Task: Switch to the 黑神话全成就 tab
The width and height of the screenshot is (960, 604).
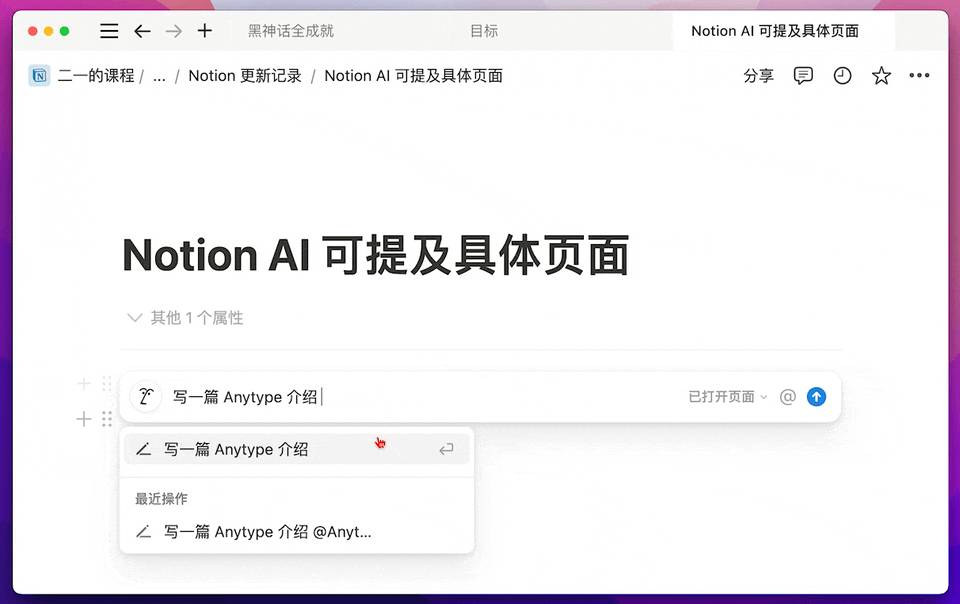Action: (291, 31)
